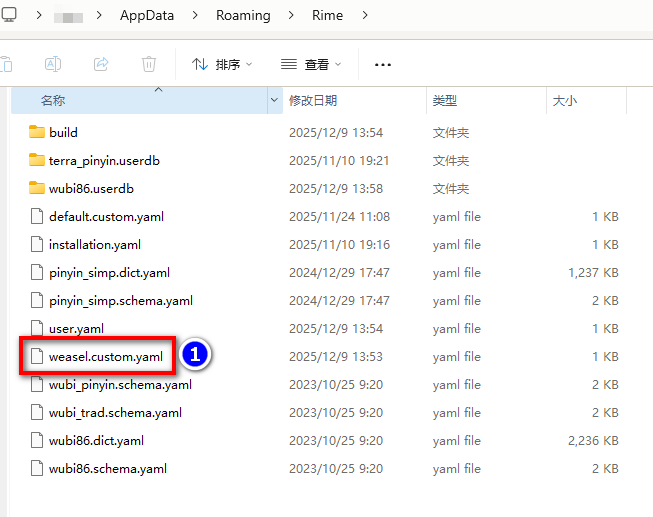Select the wubi86.userdb folder icon
This screenshot has height=517, width=653.
[37, 188]
